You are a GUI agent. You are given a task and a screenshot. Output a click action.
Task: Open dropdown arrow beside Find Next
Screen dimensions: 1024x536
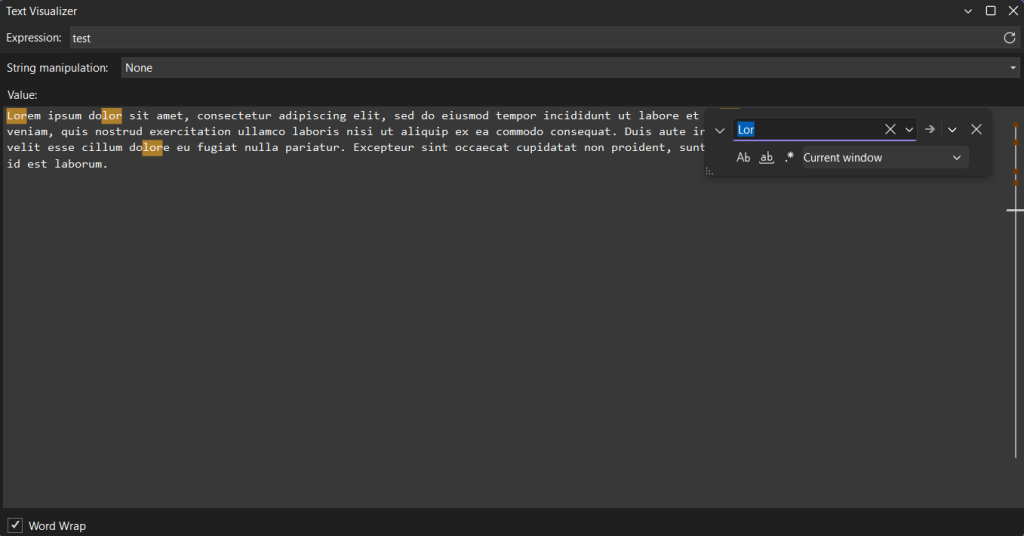coord(952,129)
